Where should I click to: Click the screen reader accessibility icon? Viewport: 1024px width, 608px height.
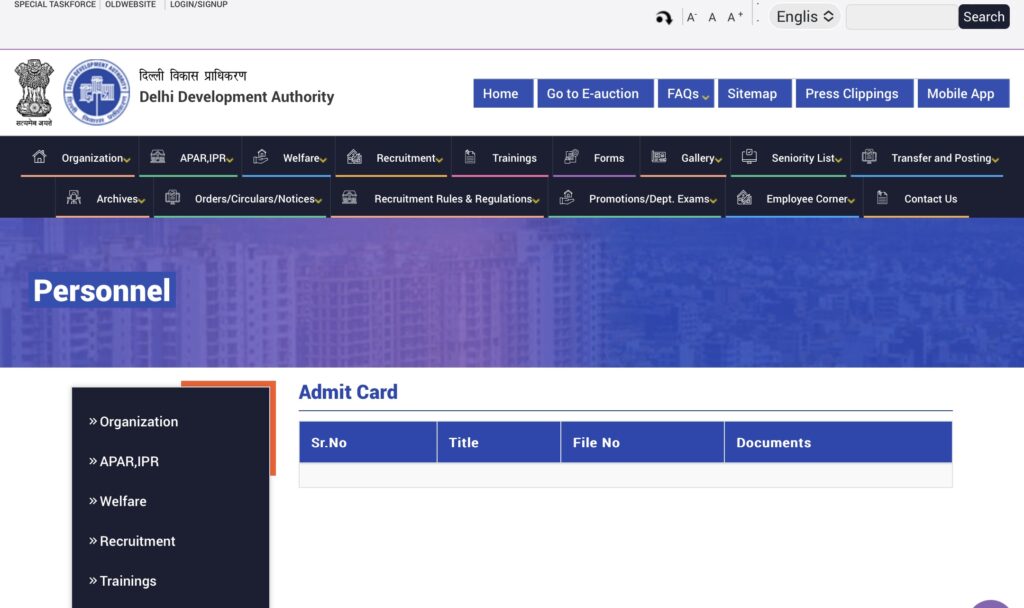[x=664, y=18]
